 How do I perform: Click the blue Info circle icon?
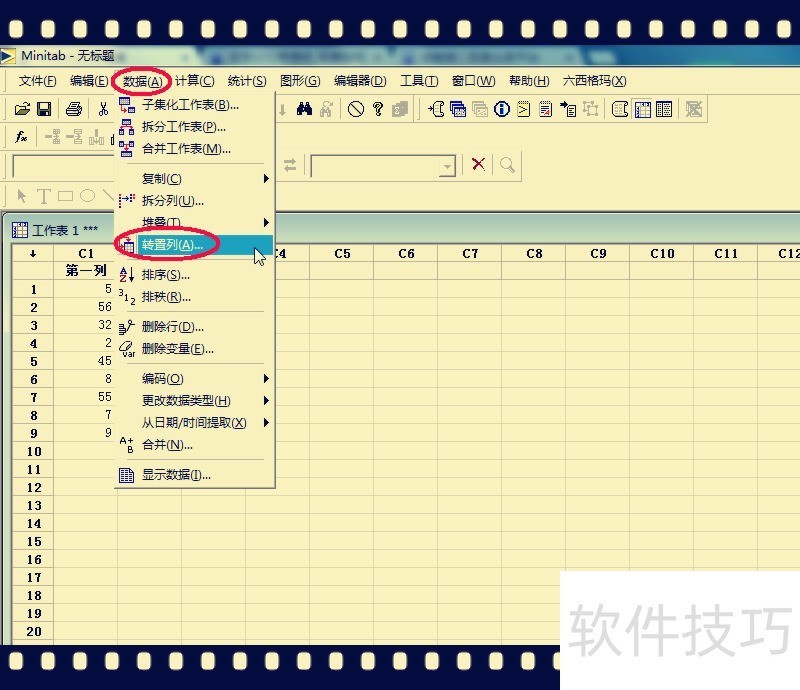pyautogui.click(x=502, y=109)
